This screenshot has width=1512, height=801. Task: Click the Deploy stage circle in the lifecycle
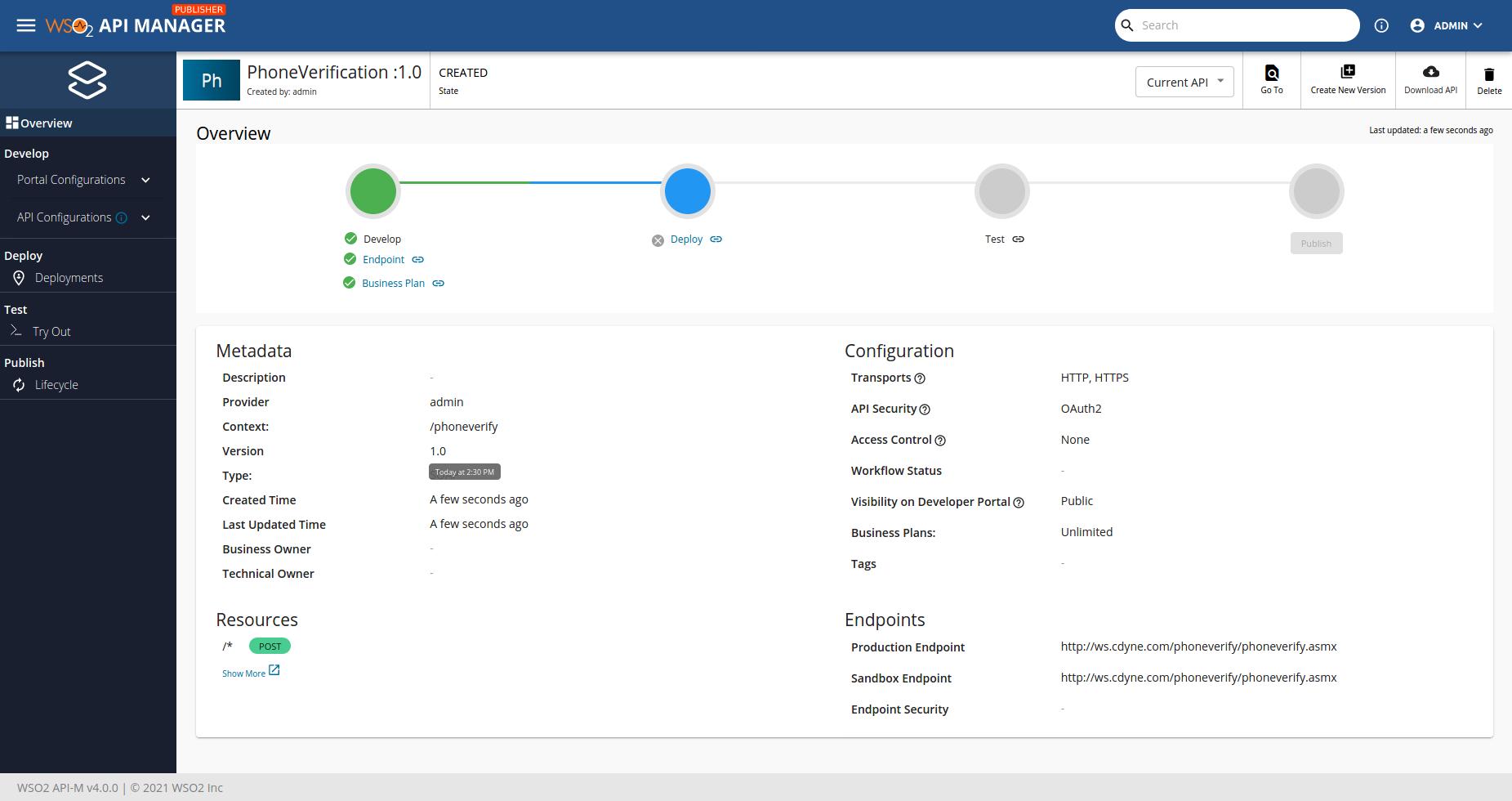(x=687, y=190)
